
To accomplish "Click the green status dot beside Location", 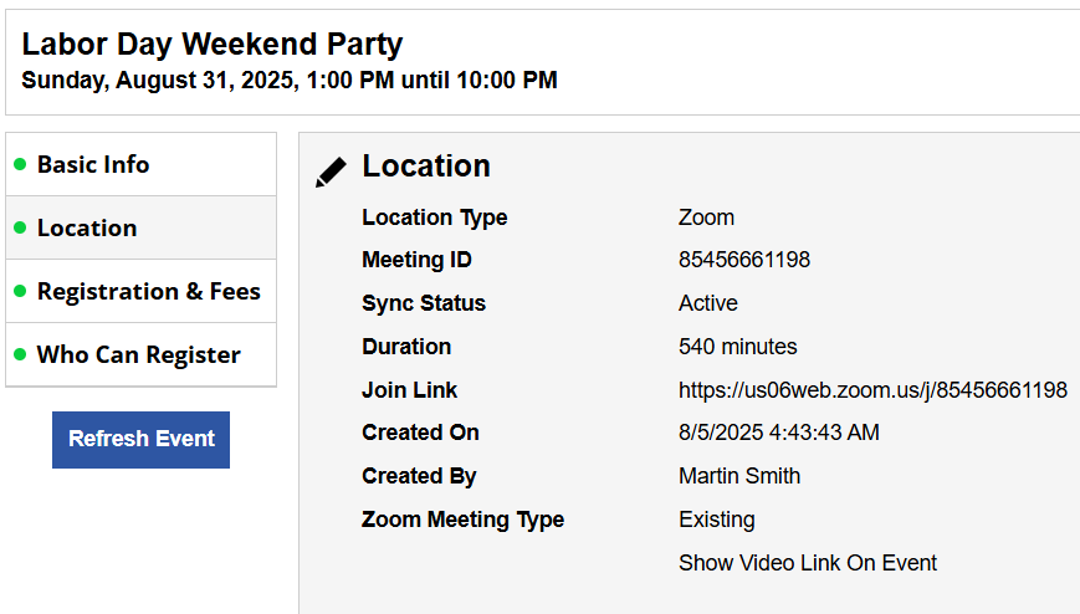I will [x=20, y=228].
